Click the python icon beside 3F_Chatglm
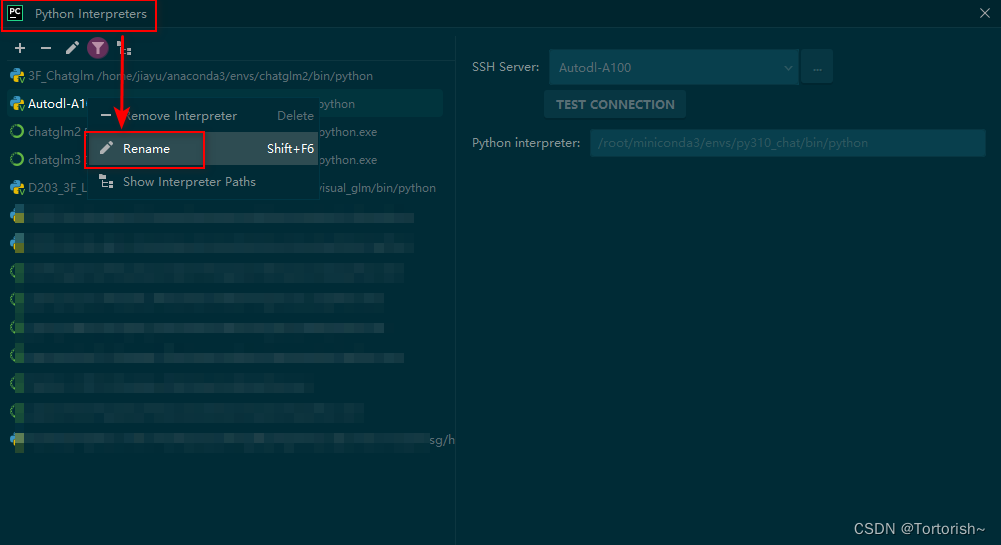Viewport: 1001px width, 545px height. [x=17, y=76]
